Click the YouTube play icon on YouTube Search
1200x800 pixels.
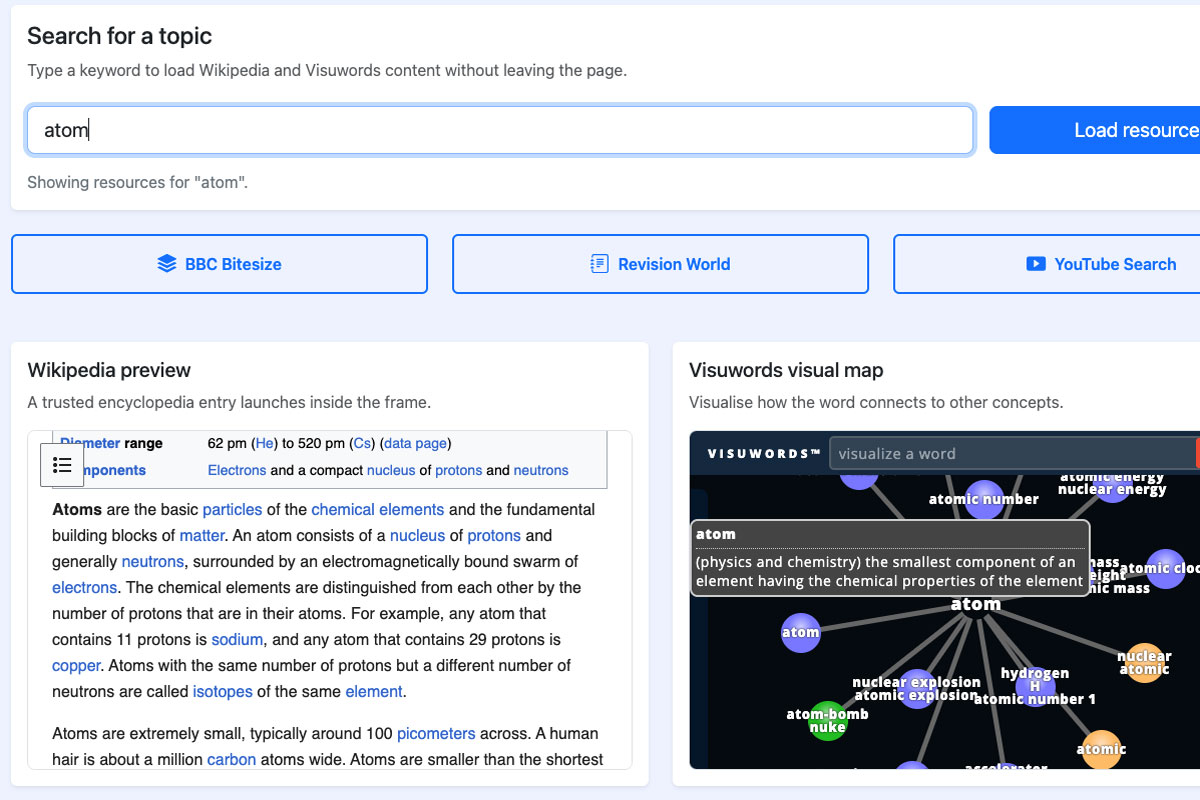coord(1035,264)
